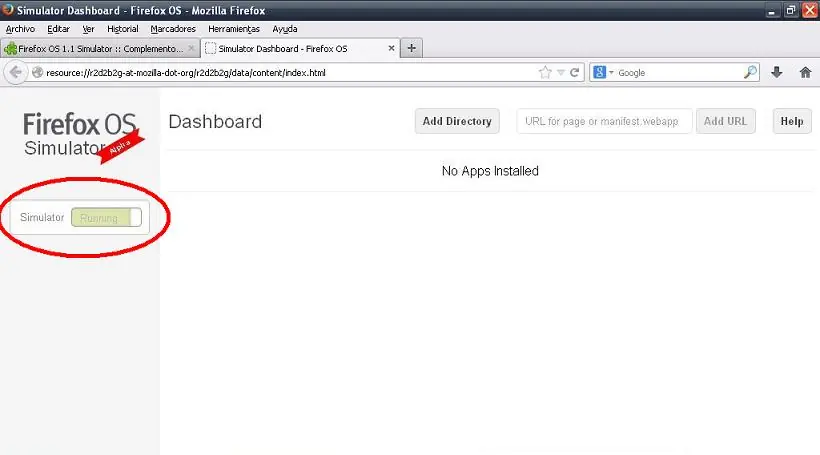Open the downloads arrow icon
820x455 pixels.
pos(777,72)
